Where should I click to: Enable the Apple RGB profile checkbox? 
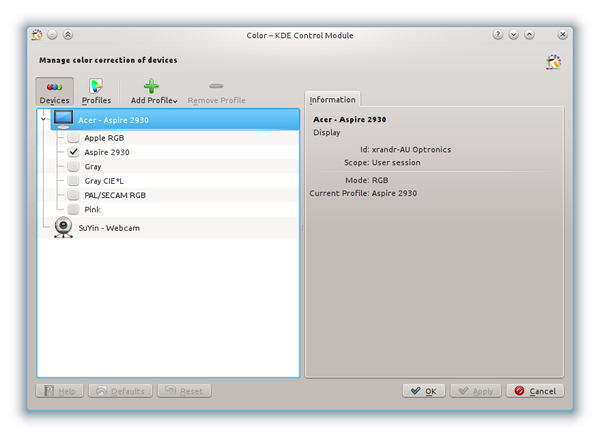(73, 138)
